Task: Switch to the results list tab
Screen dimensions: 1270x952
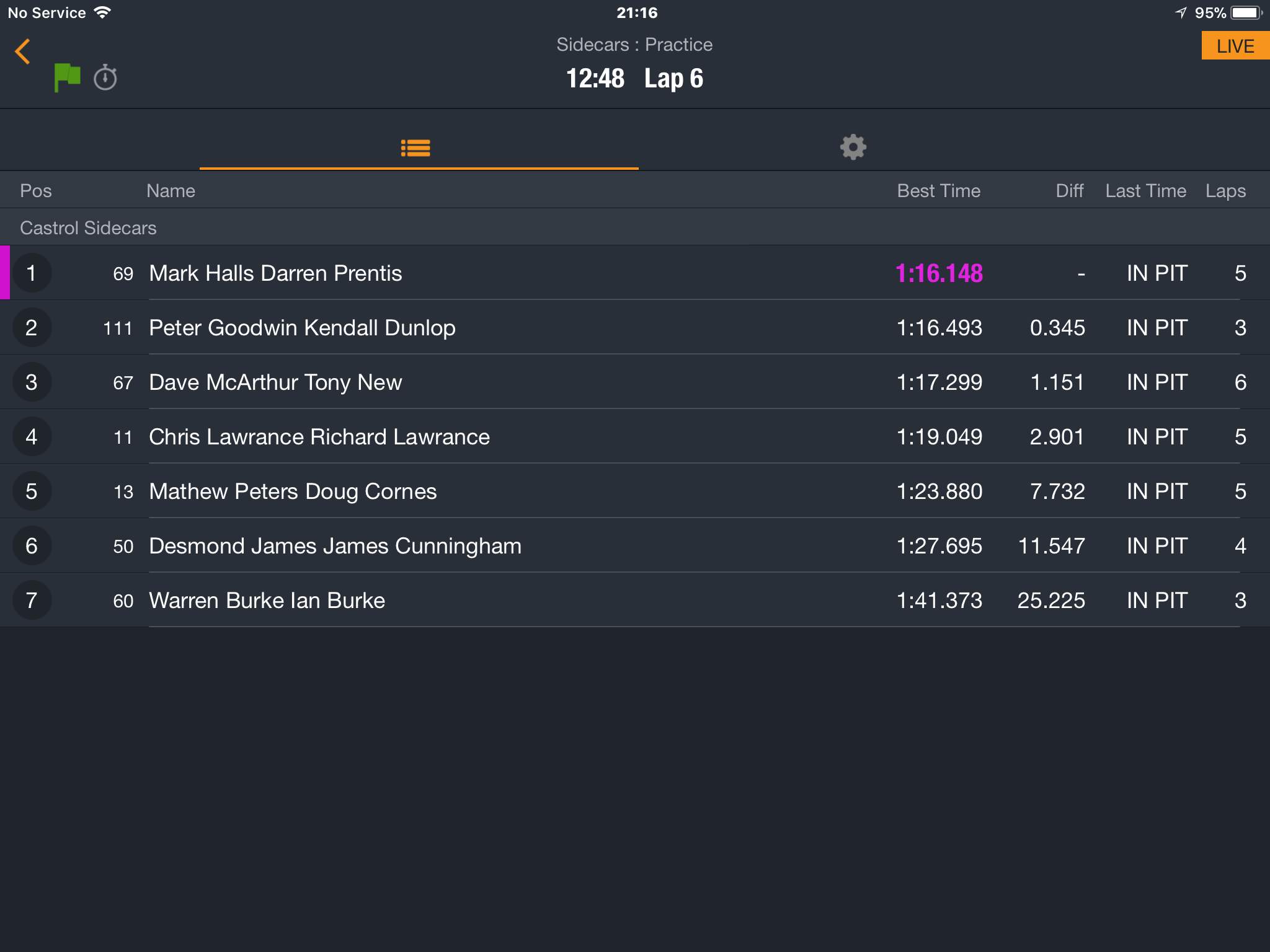Action: pos(415,148)
